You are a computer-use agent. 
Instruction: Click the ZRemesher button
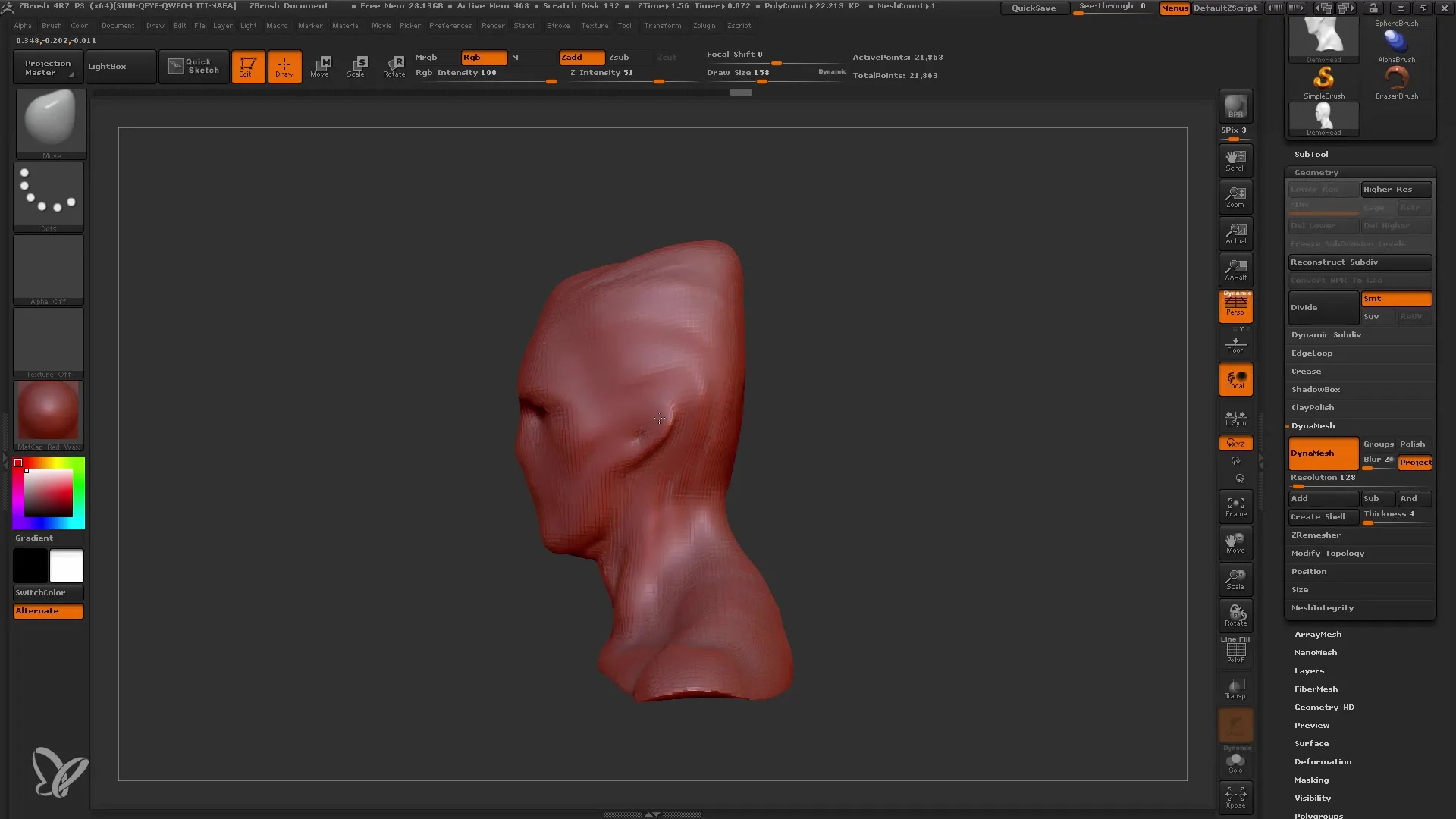(1316, 534)
